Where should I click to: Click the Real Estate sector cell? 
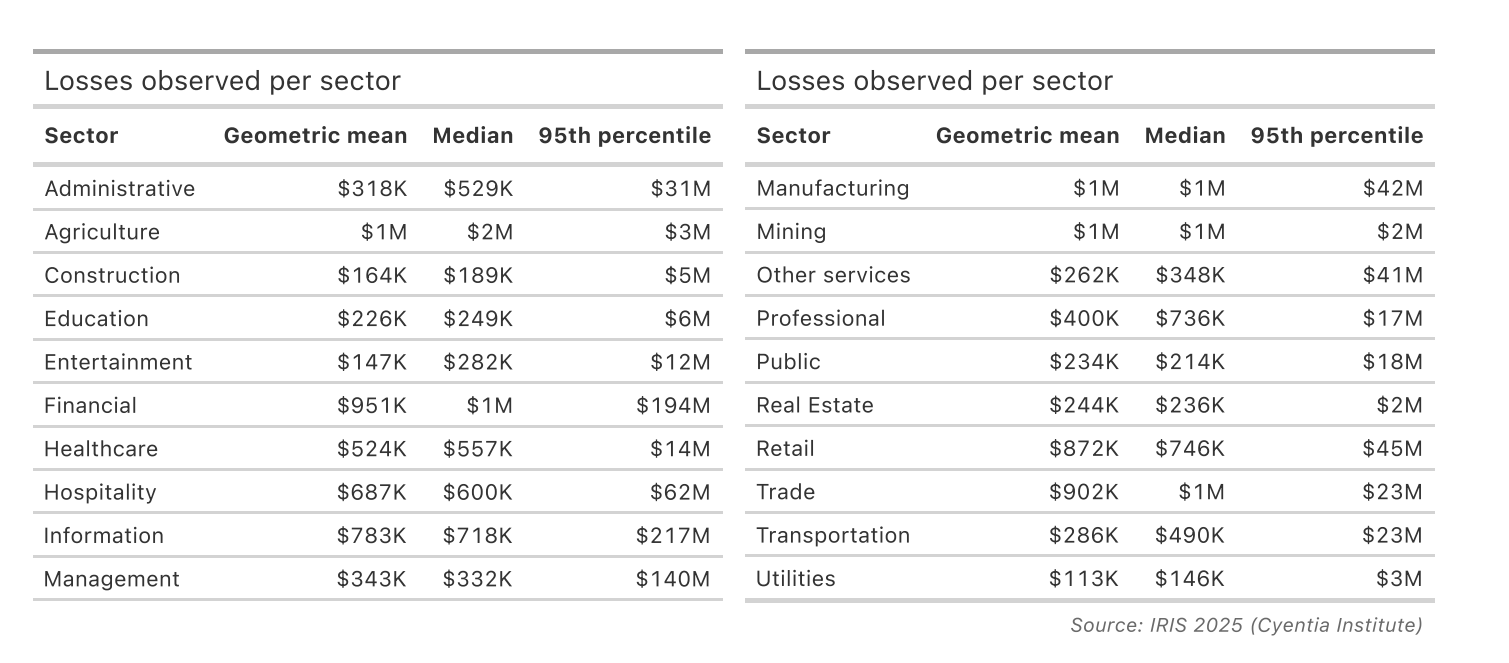pos(814,406)
